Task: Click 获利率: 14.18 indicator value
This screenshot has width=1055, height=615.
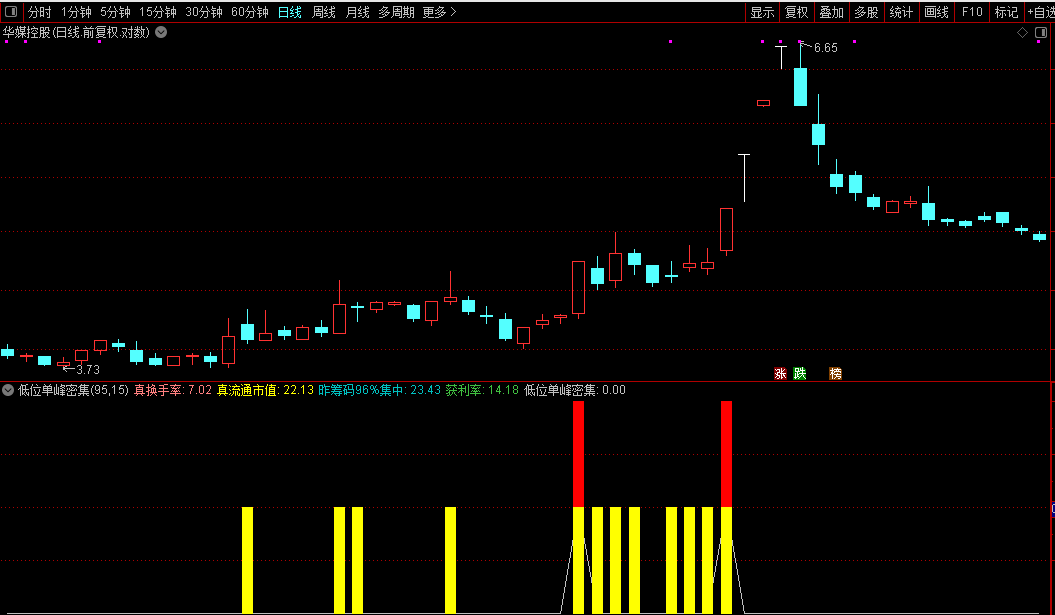Action: click(x=482, y=390)
